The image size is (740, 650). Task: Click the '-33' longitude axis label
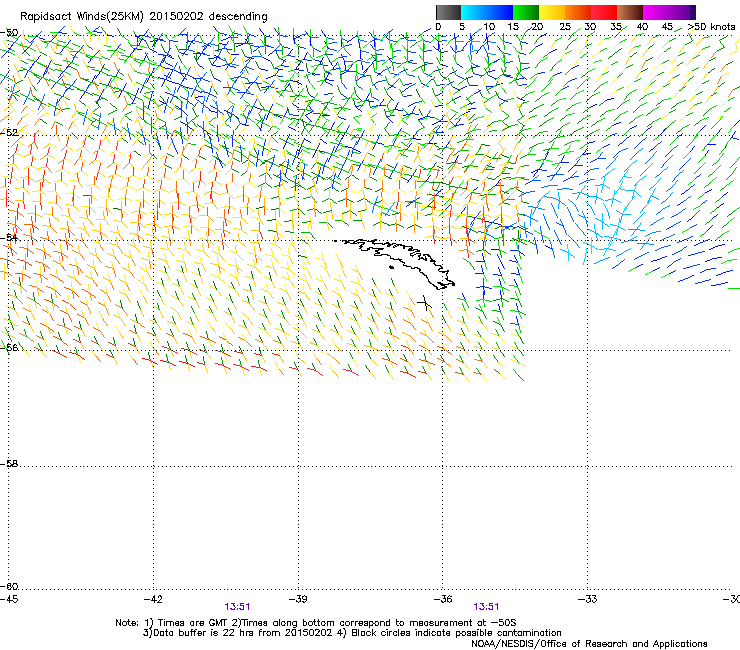point(588,599)
